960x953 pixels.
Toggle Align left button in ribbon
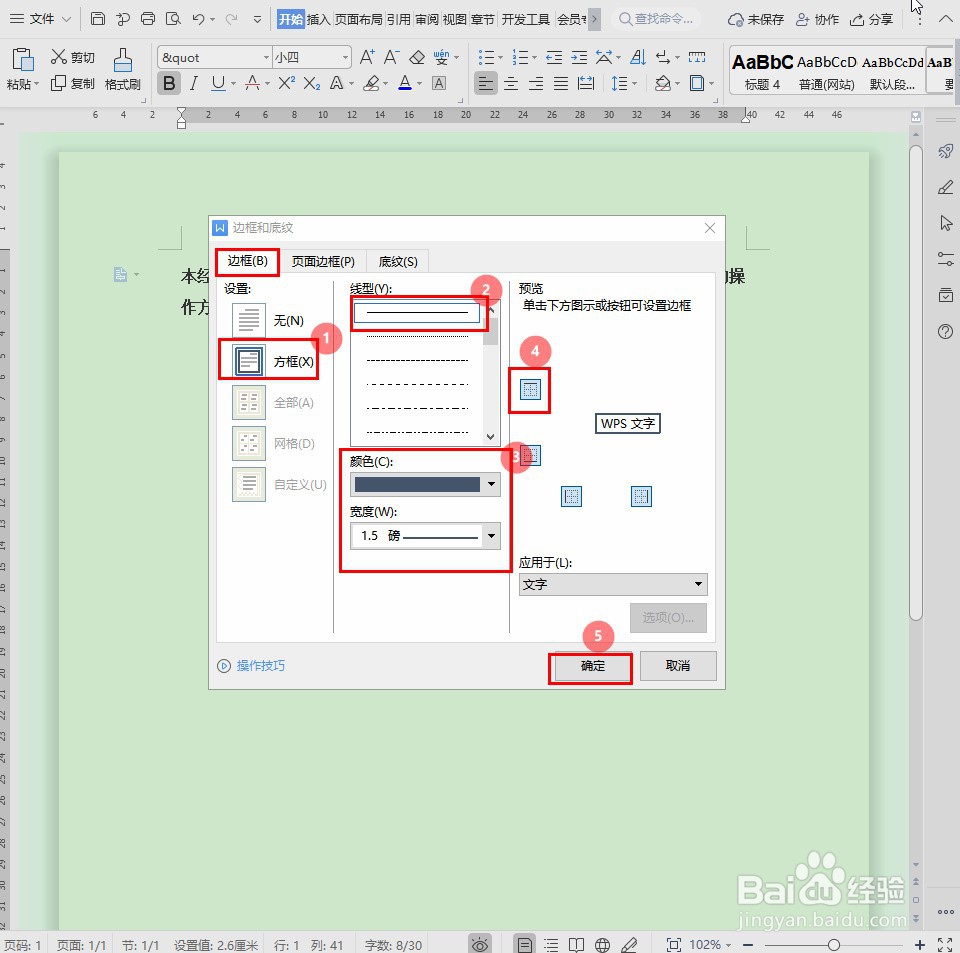coord(486,83)
